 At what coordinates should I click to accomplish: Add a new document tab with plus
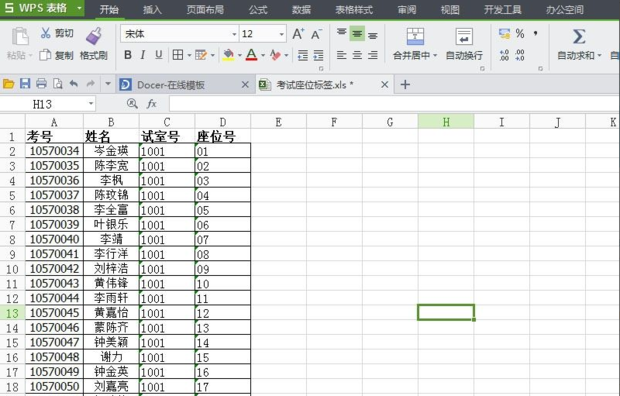tap(405, 84)
